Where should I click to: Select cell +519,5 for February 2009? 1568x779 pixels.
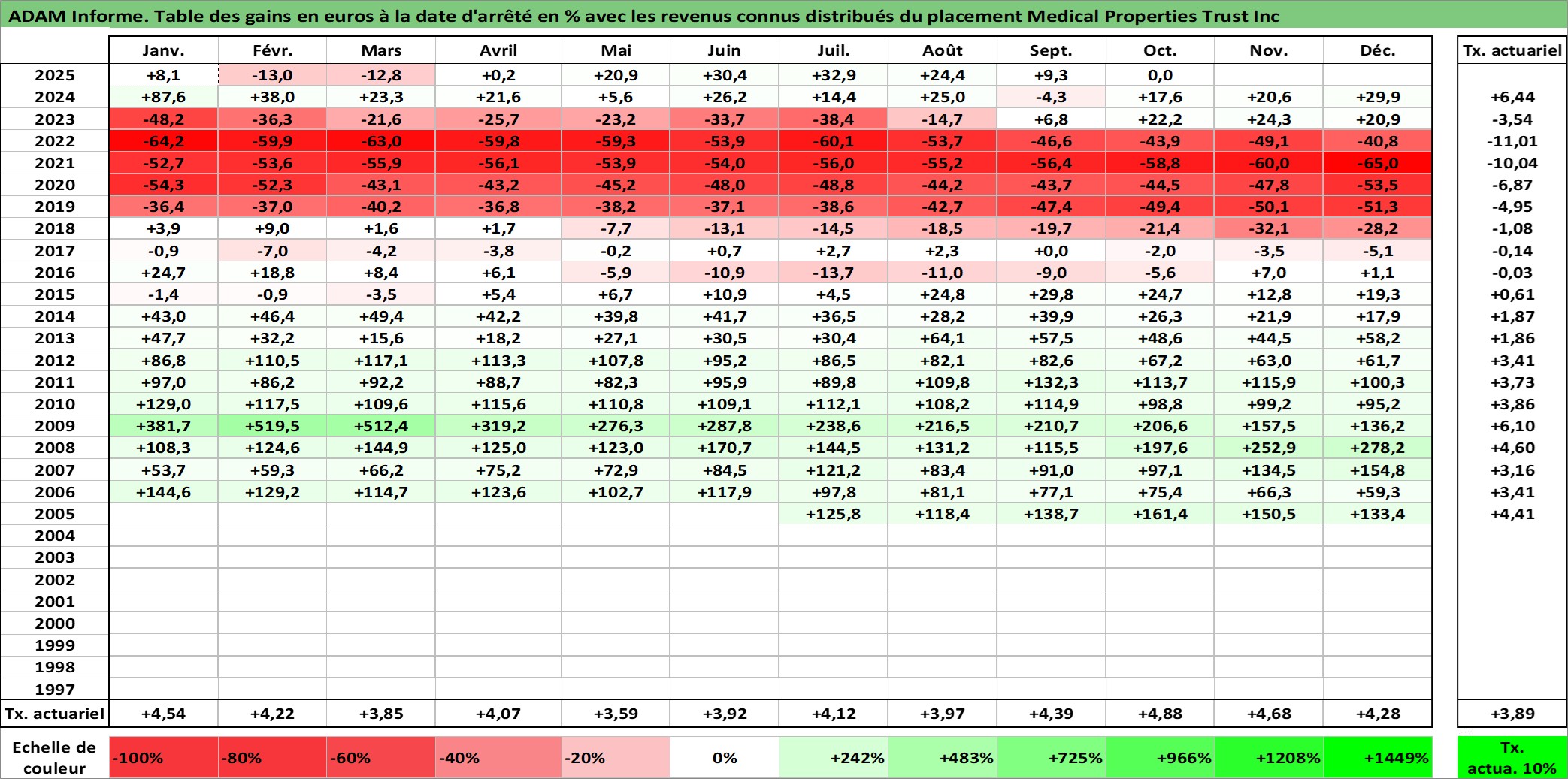(272, 426)
